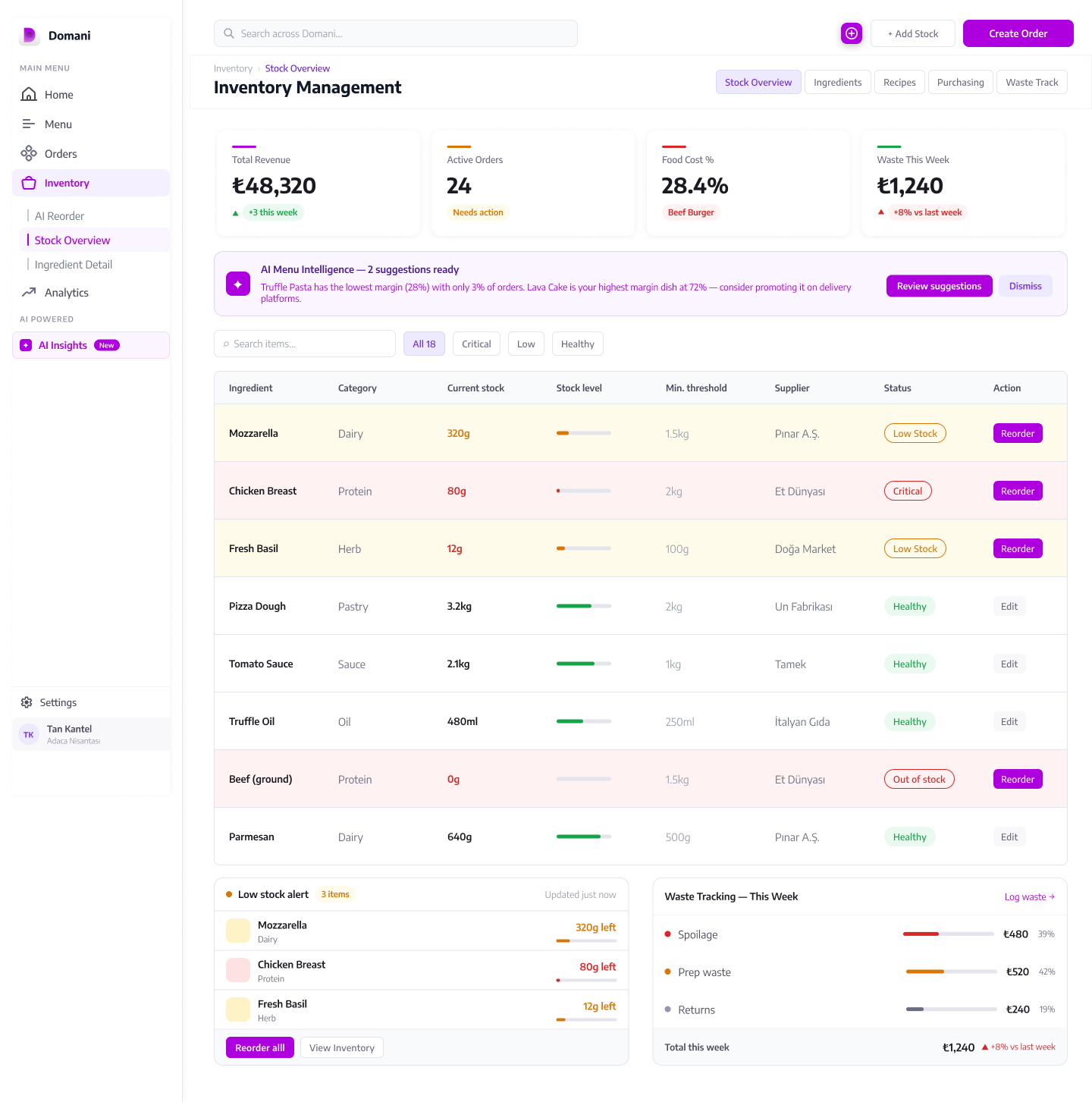Reorder Chicken Breast
The width and height of the screenshot is (1092, 1102).
pyautogui.click(x=1018, y=491)
